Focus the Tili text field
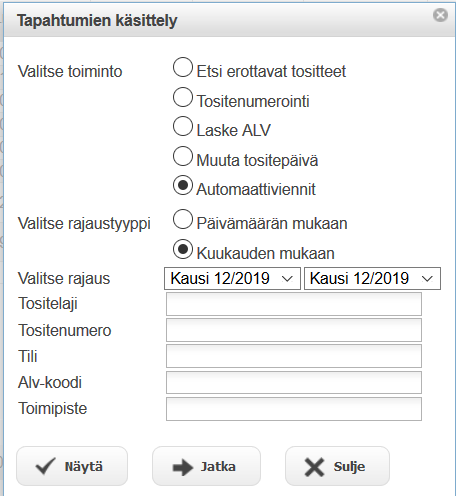456x496 pixels. [294, 356]
